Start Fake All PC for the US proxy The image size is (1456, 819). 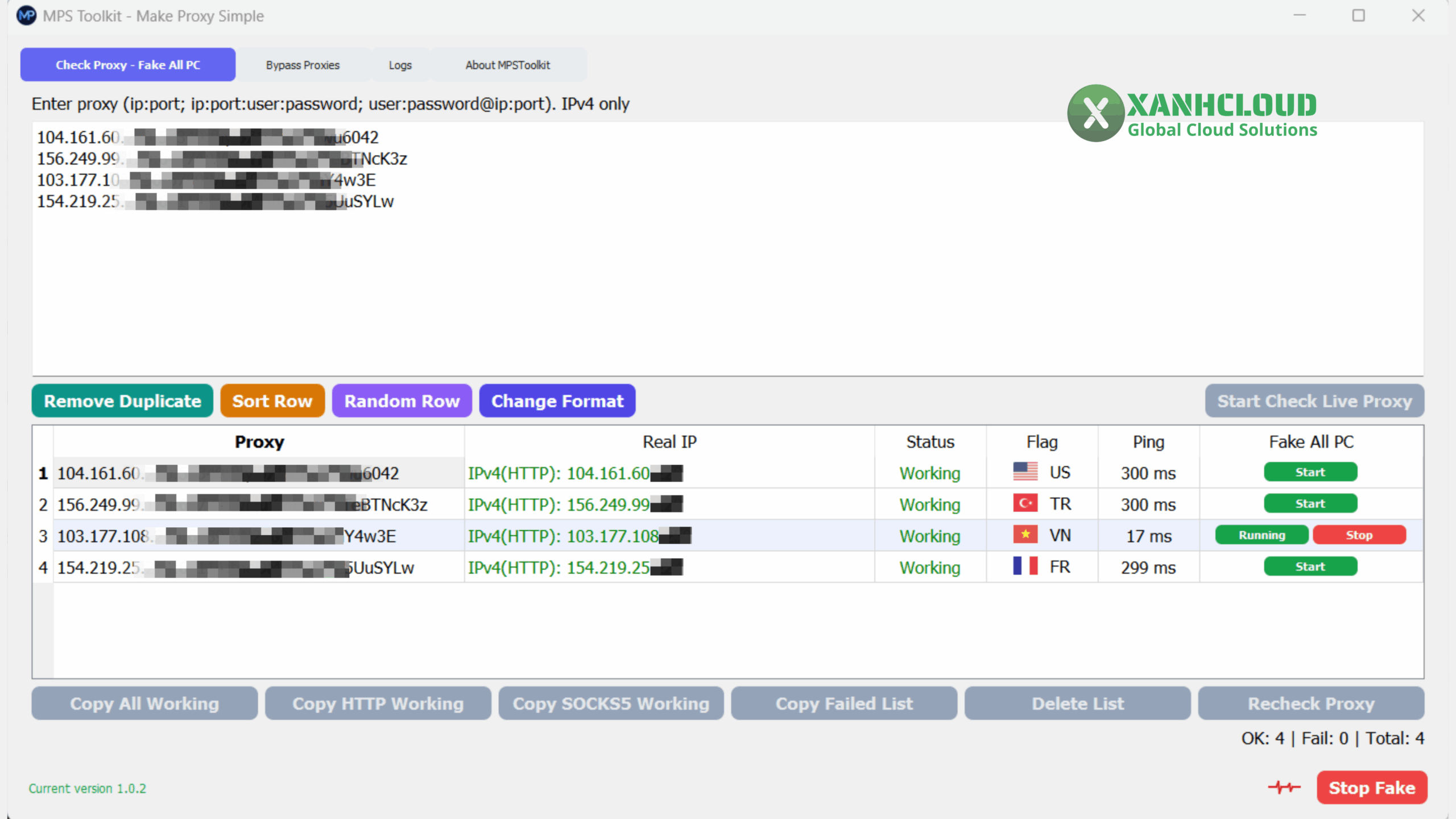pyautogui.click(x=1310, y=472)
